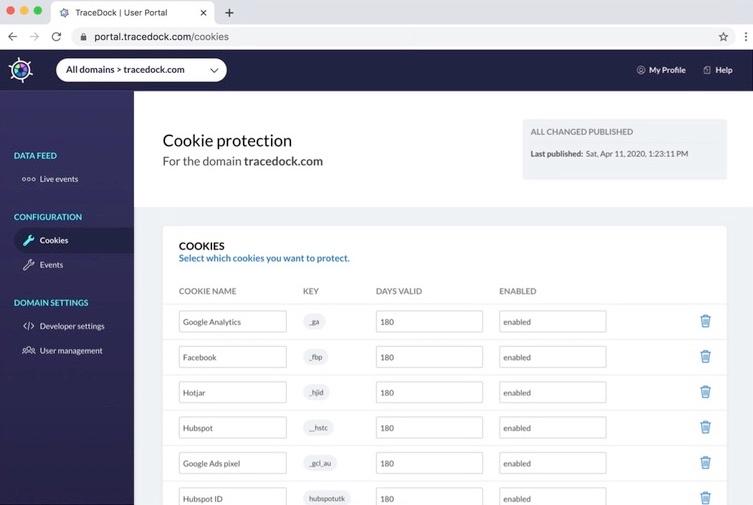Go to Live events
This screenshot has width=753, height=505.
pos(49,179)
